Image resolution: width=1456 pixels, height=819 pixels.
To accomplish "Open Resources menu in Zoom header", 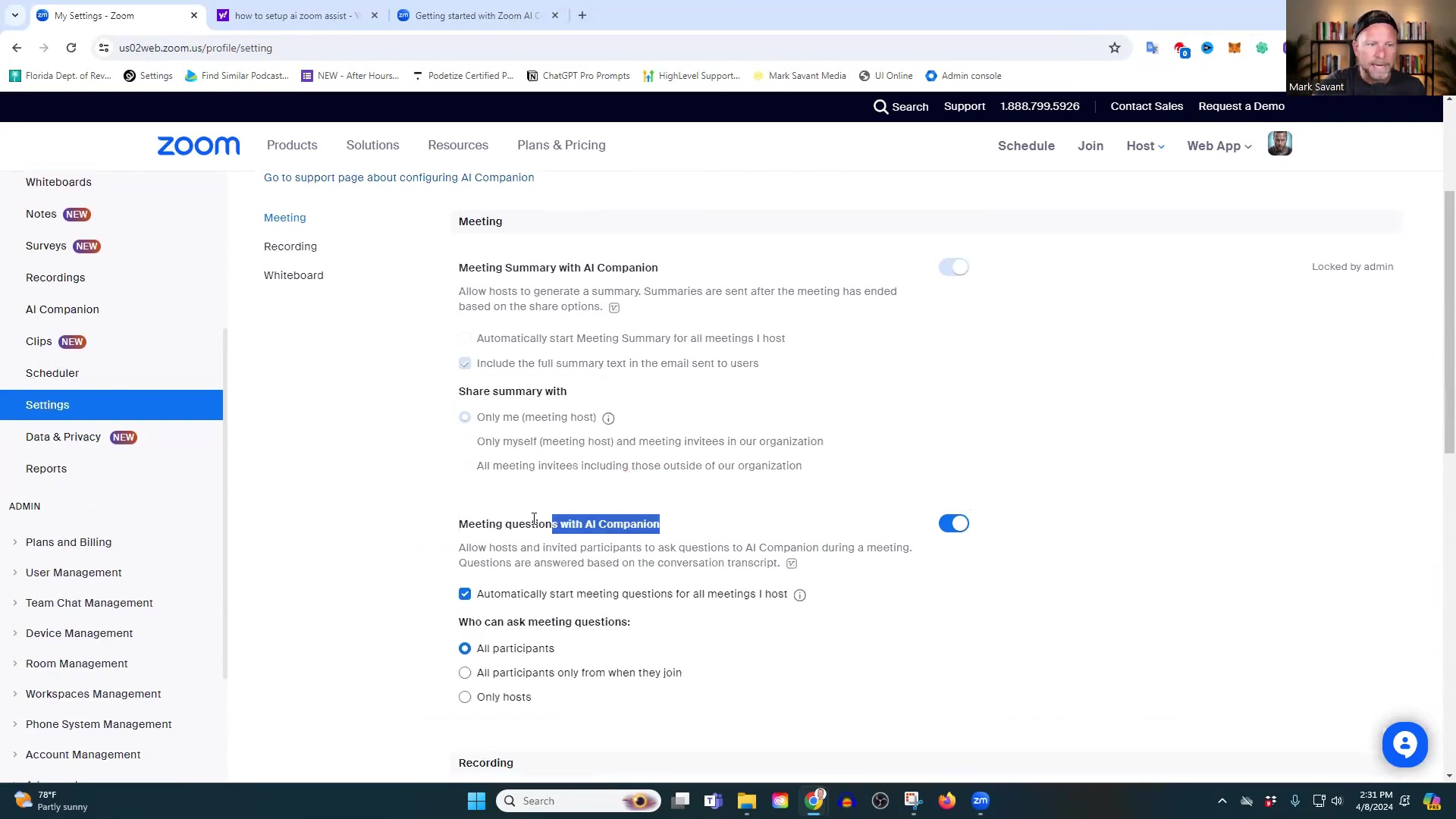I will point(458,145).
